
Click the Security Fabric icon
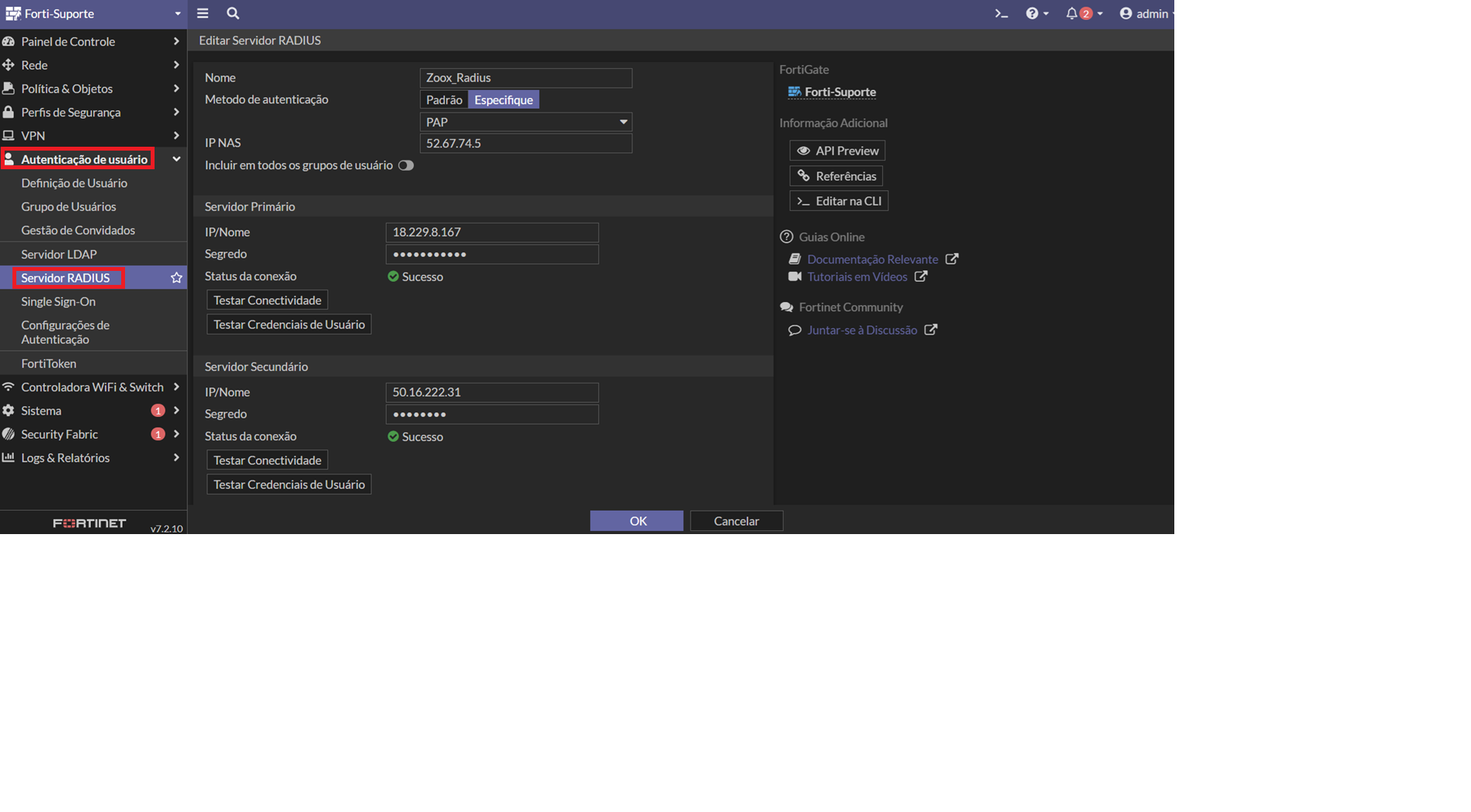coord(9,434)
